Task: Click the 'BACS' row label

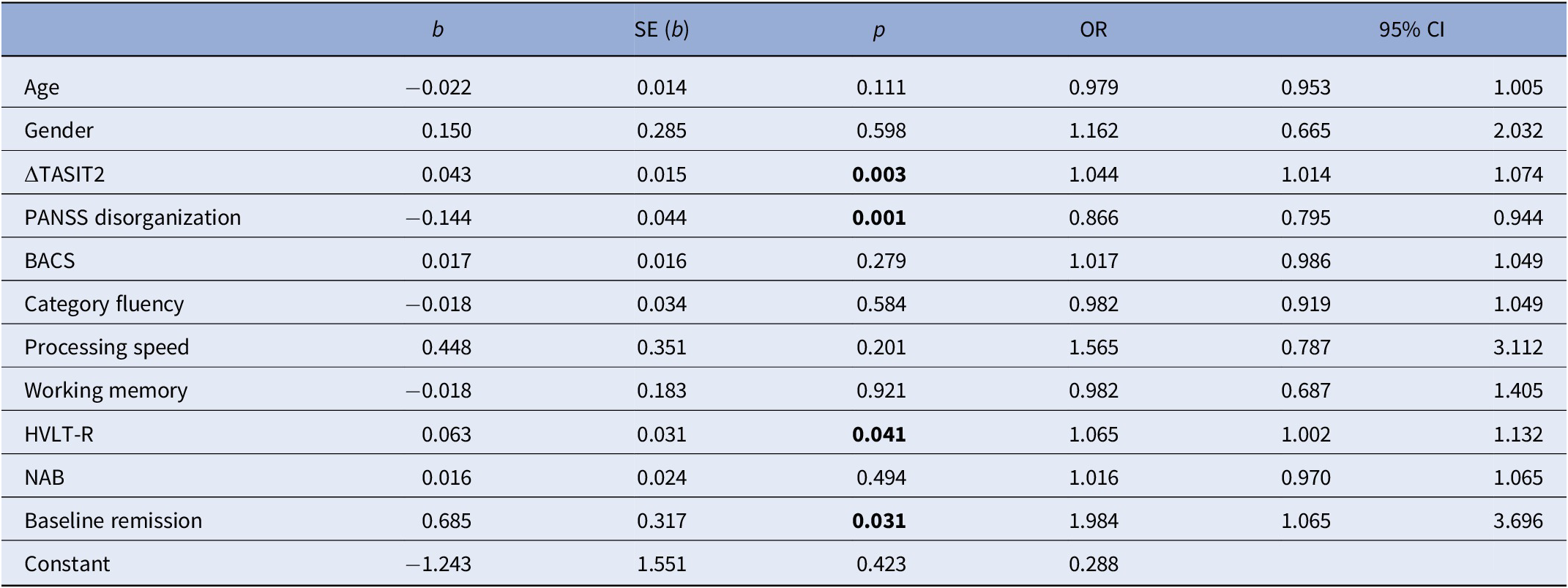Action: [x=50, y=261]
